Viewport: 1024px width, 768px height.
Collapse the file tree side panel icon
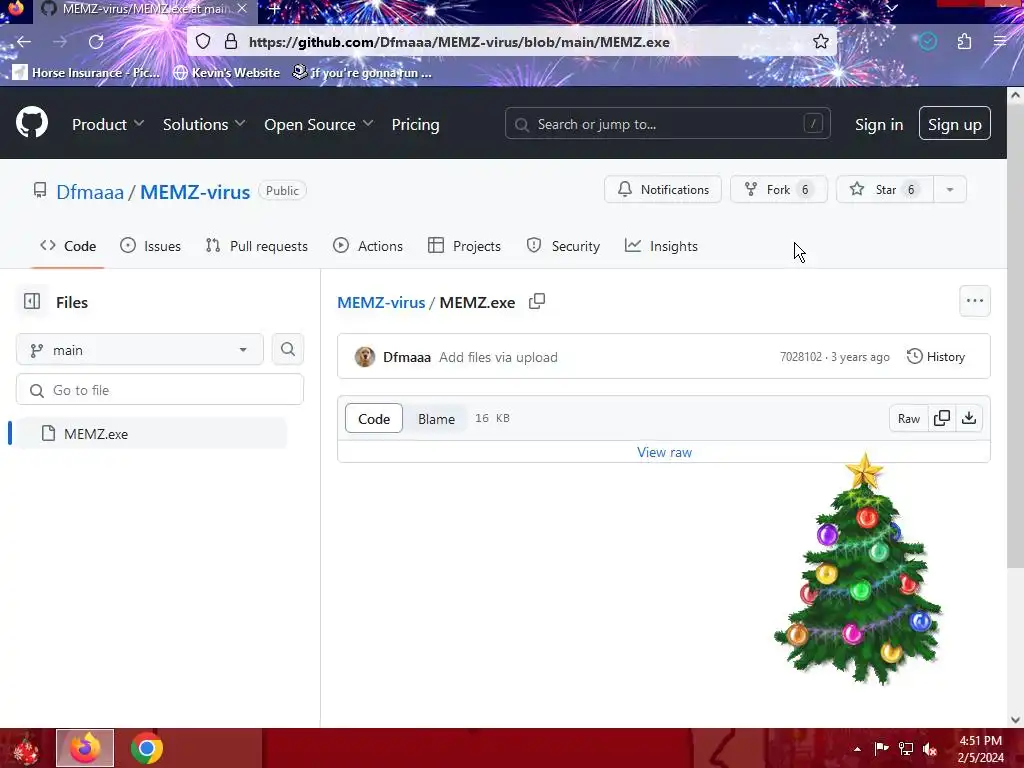click(x=32, y=301)
